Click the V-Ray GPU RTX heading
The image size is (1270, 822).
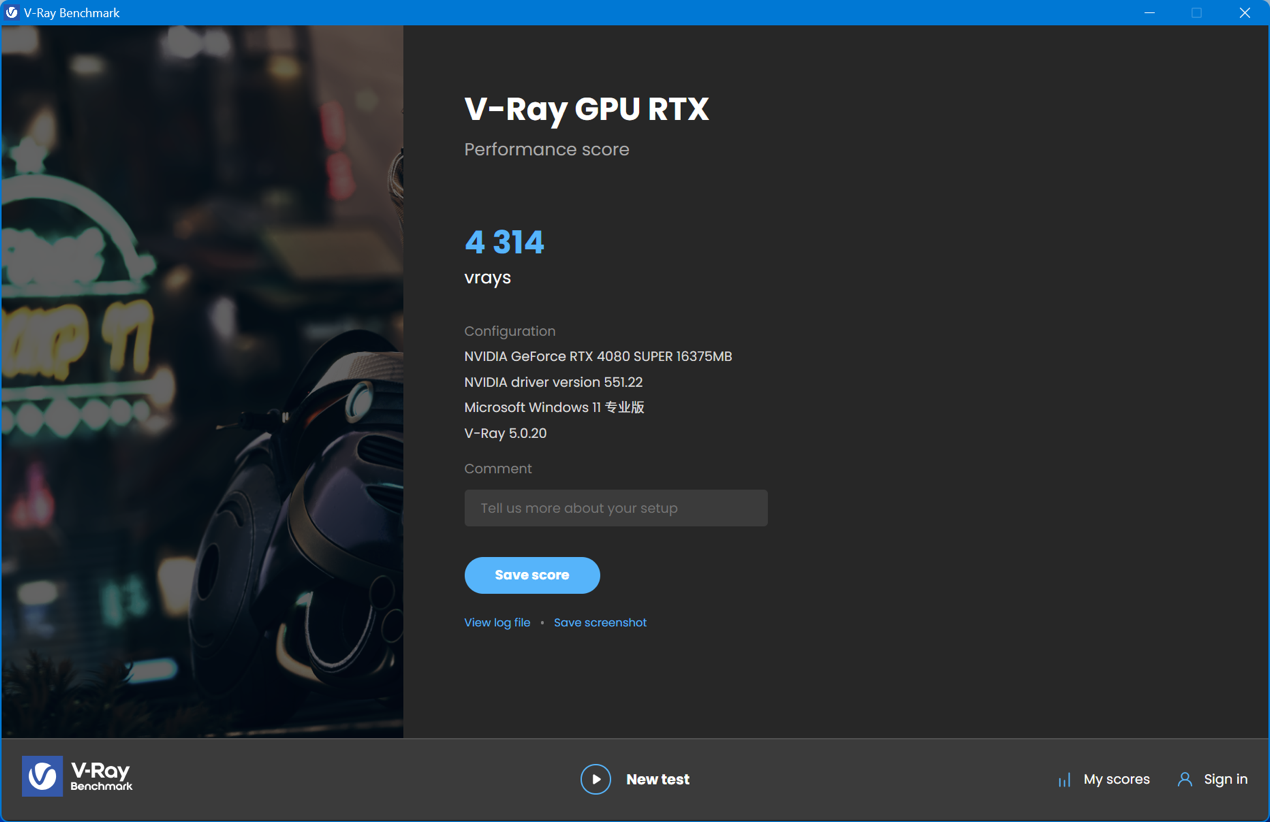586,109
